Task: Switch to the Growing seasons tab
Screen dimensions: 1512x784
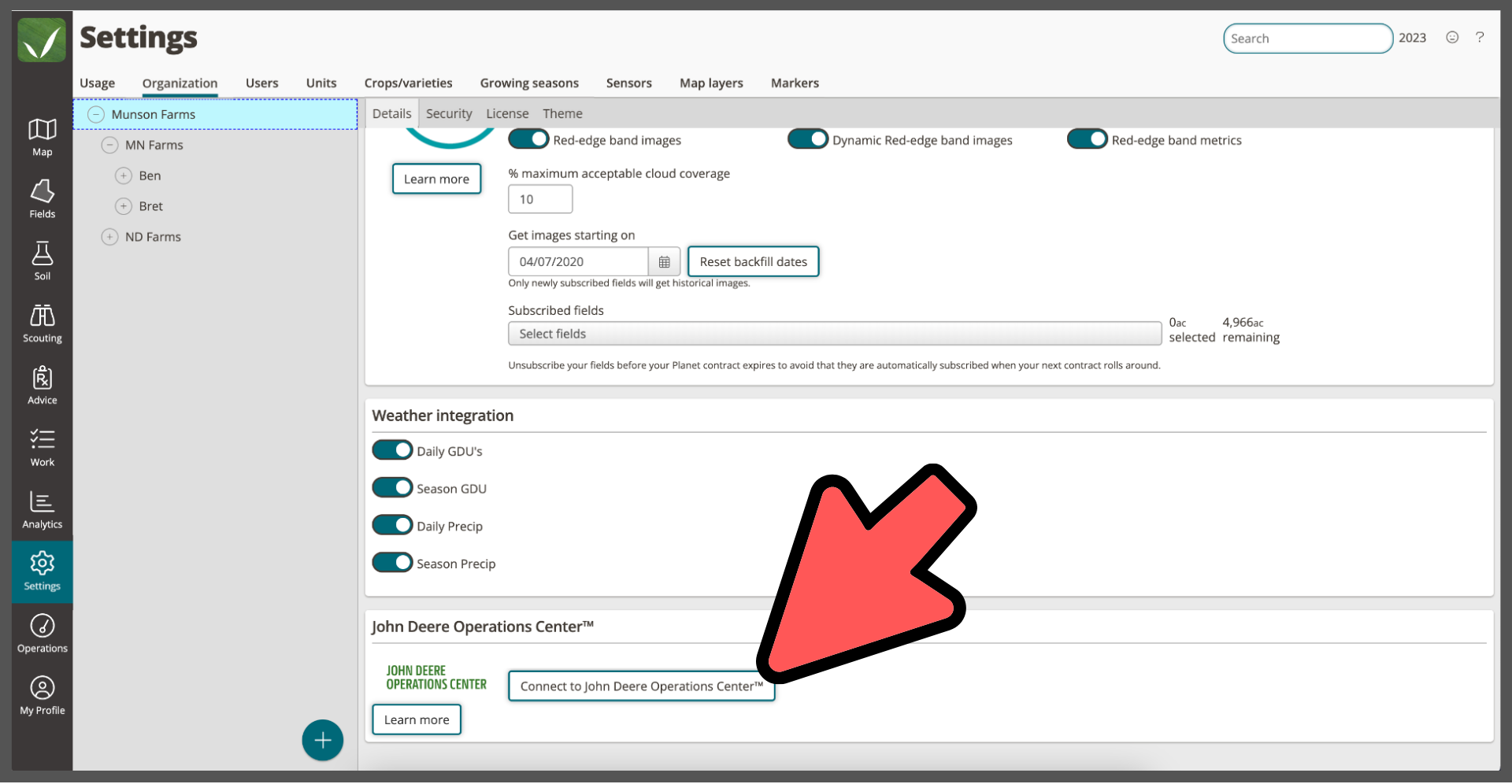Action: coord(529,83)
